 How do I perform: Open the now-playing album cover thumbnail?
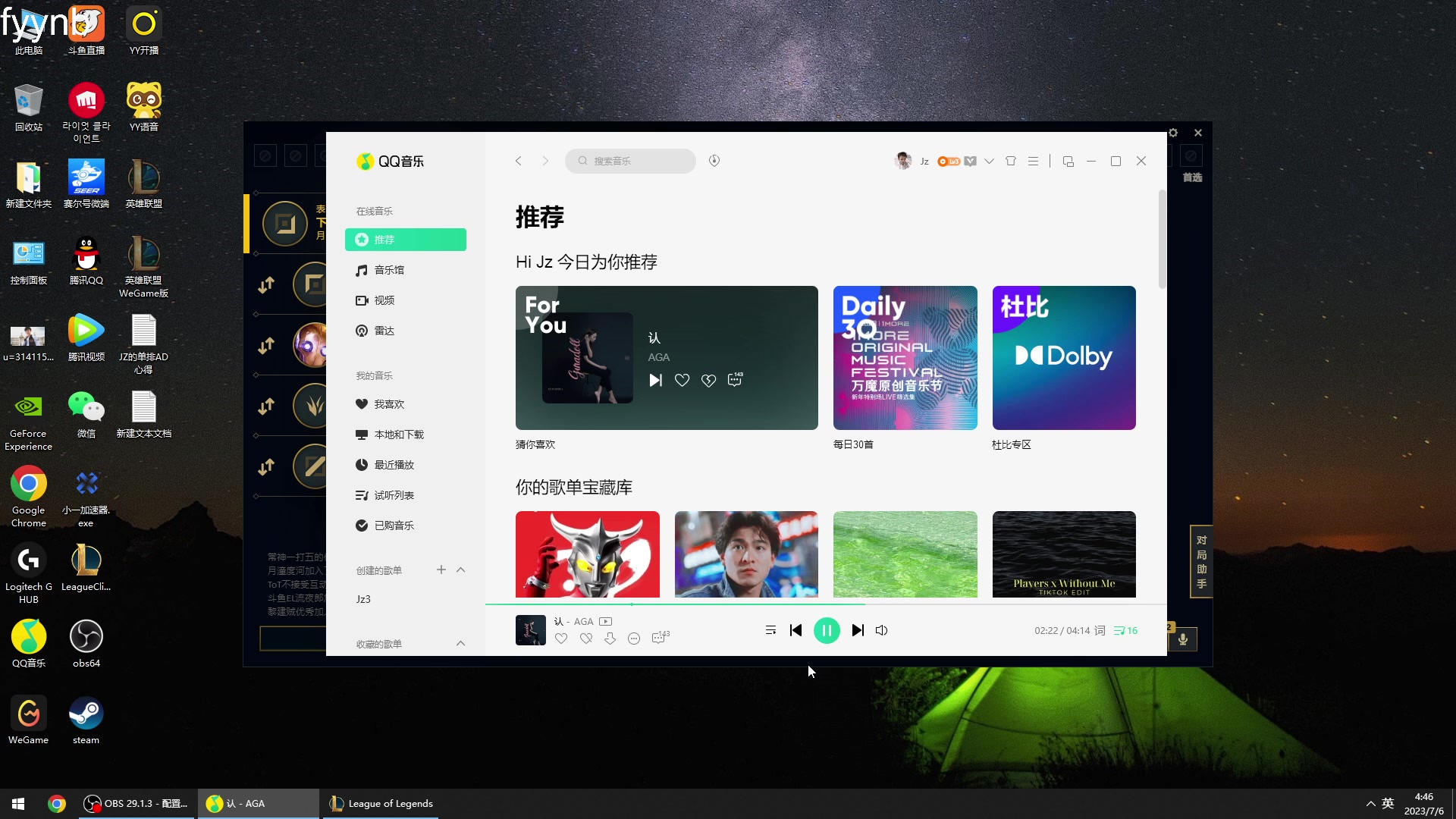[x=531, y=630]
